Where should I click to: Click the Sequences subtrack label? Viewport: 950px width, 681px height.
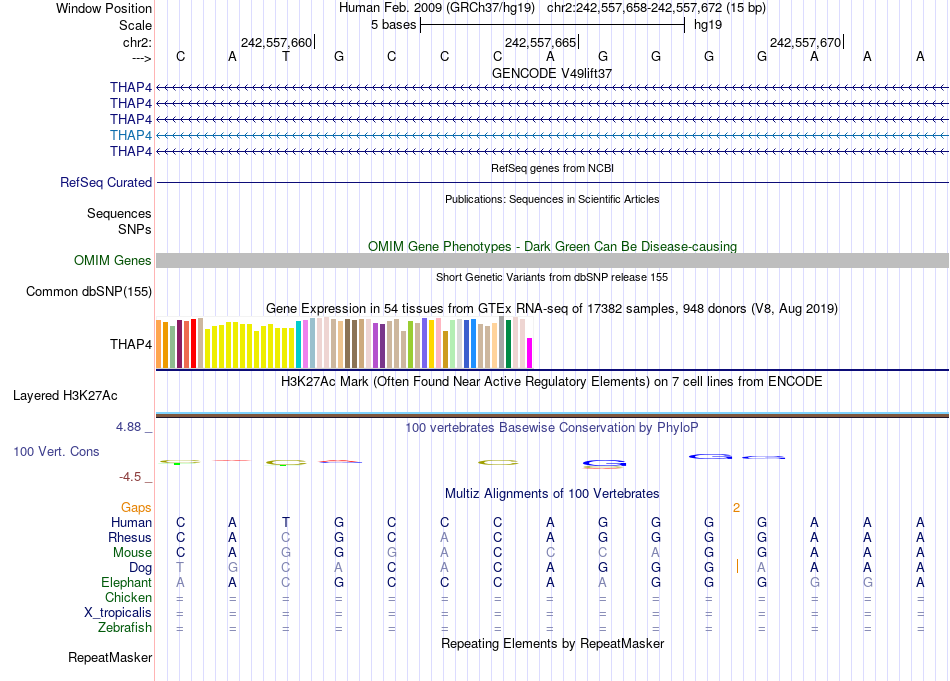[x=119, y=213]
